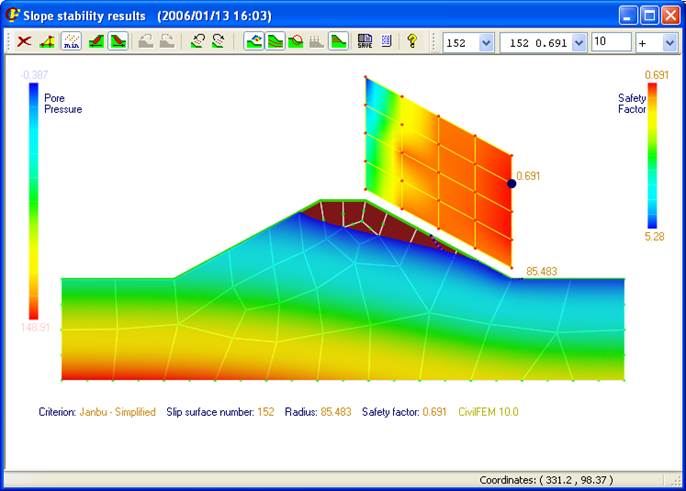Maximize the Slope stability results window

(x=649, y=16)
